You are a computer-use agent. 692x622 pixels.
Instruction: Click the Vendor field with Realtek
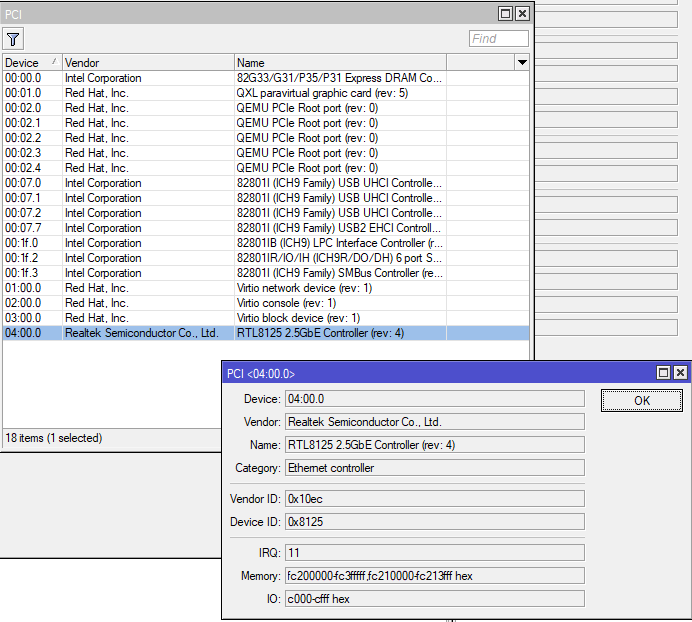pos(435,422)
